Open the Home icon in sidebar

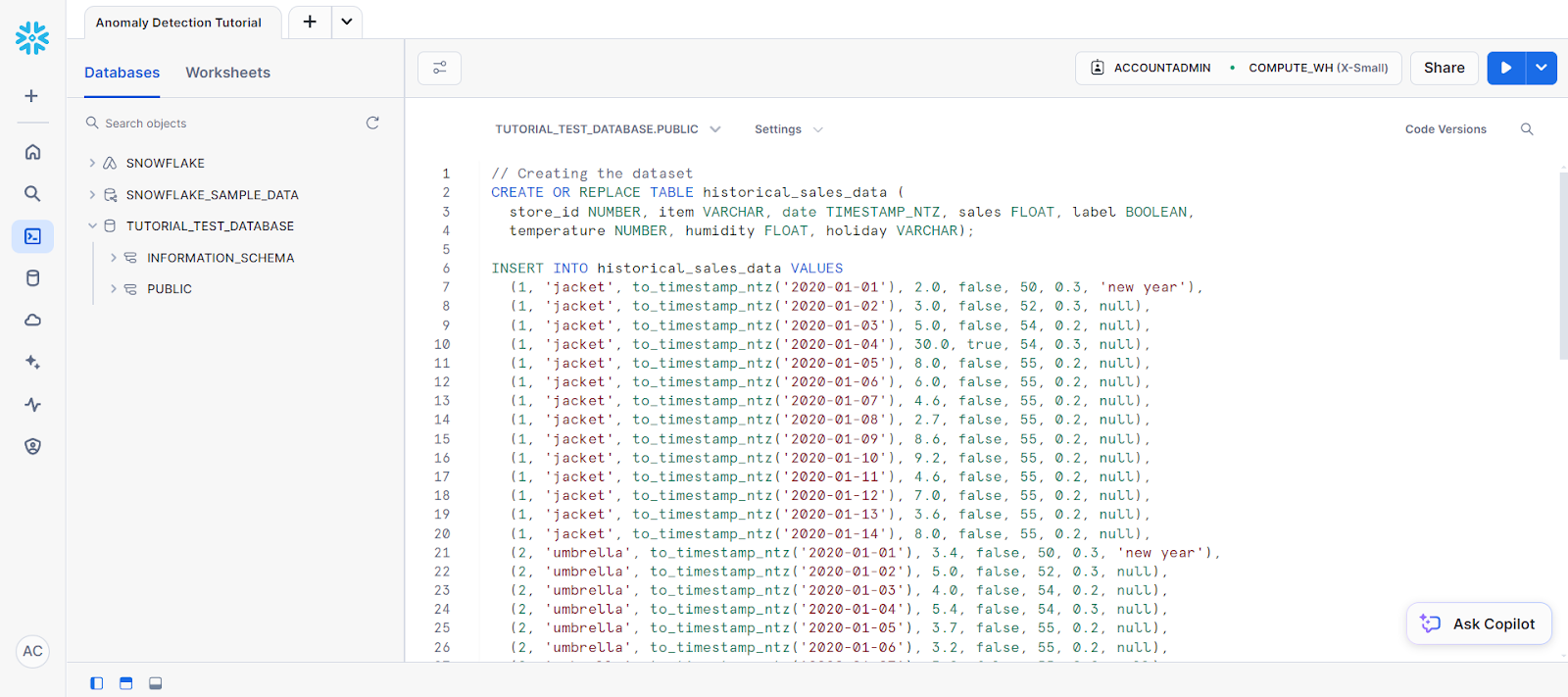pos(32,152)
